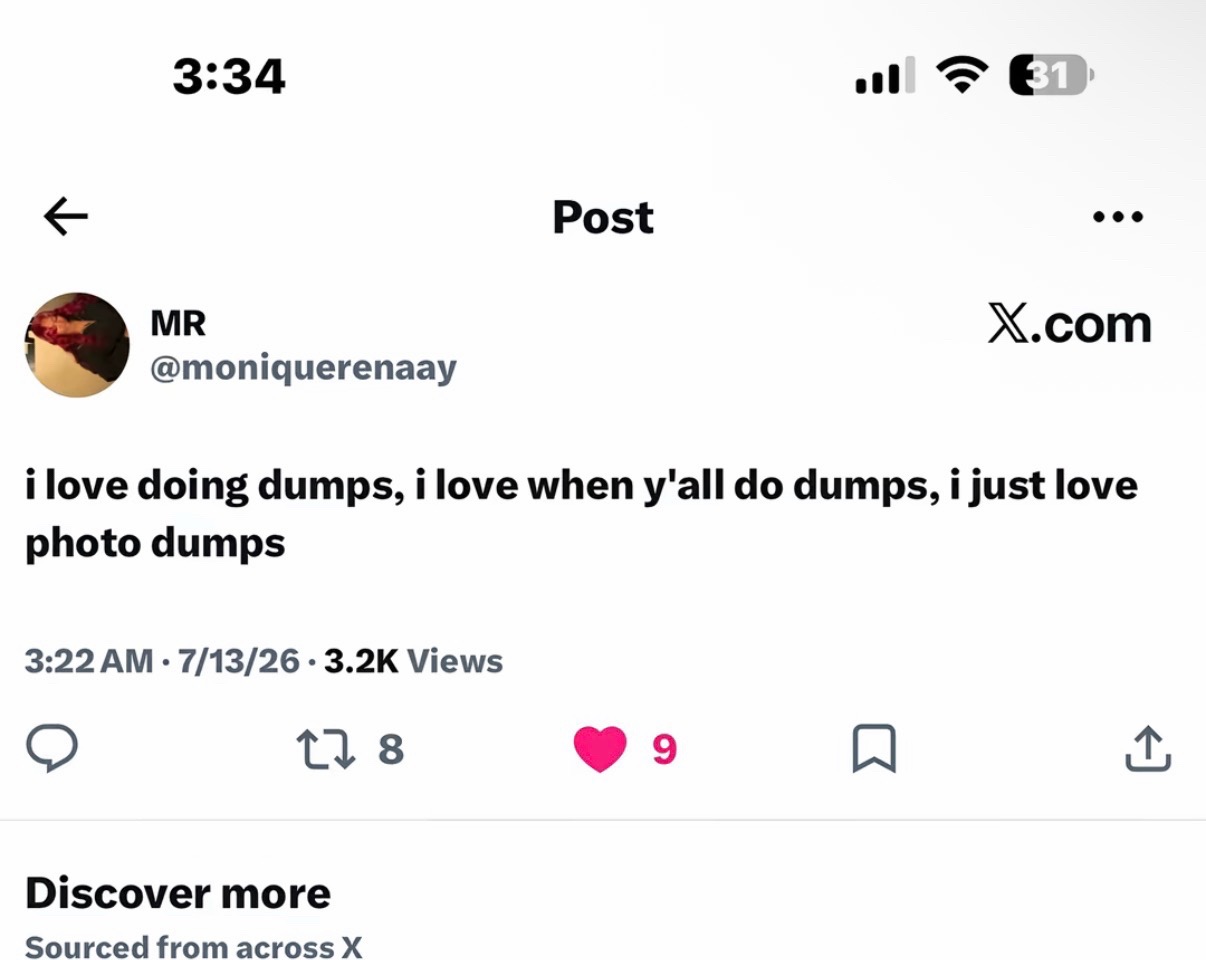Bookmark this post
This screenshot has width=1206, height=960.
click(874, 748)
